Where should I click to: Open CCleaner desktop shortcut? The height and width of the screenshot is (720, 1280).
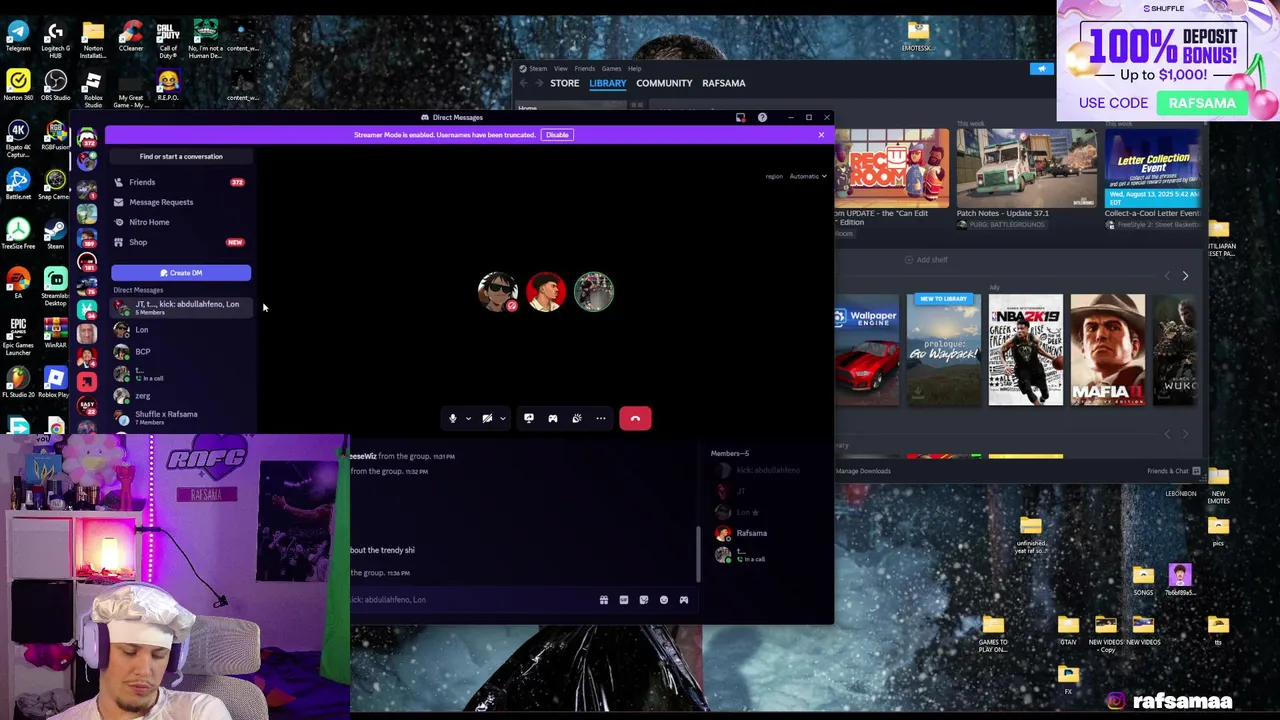tap(130, 36)
